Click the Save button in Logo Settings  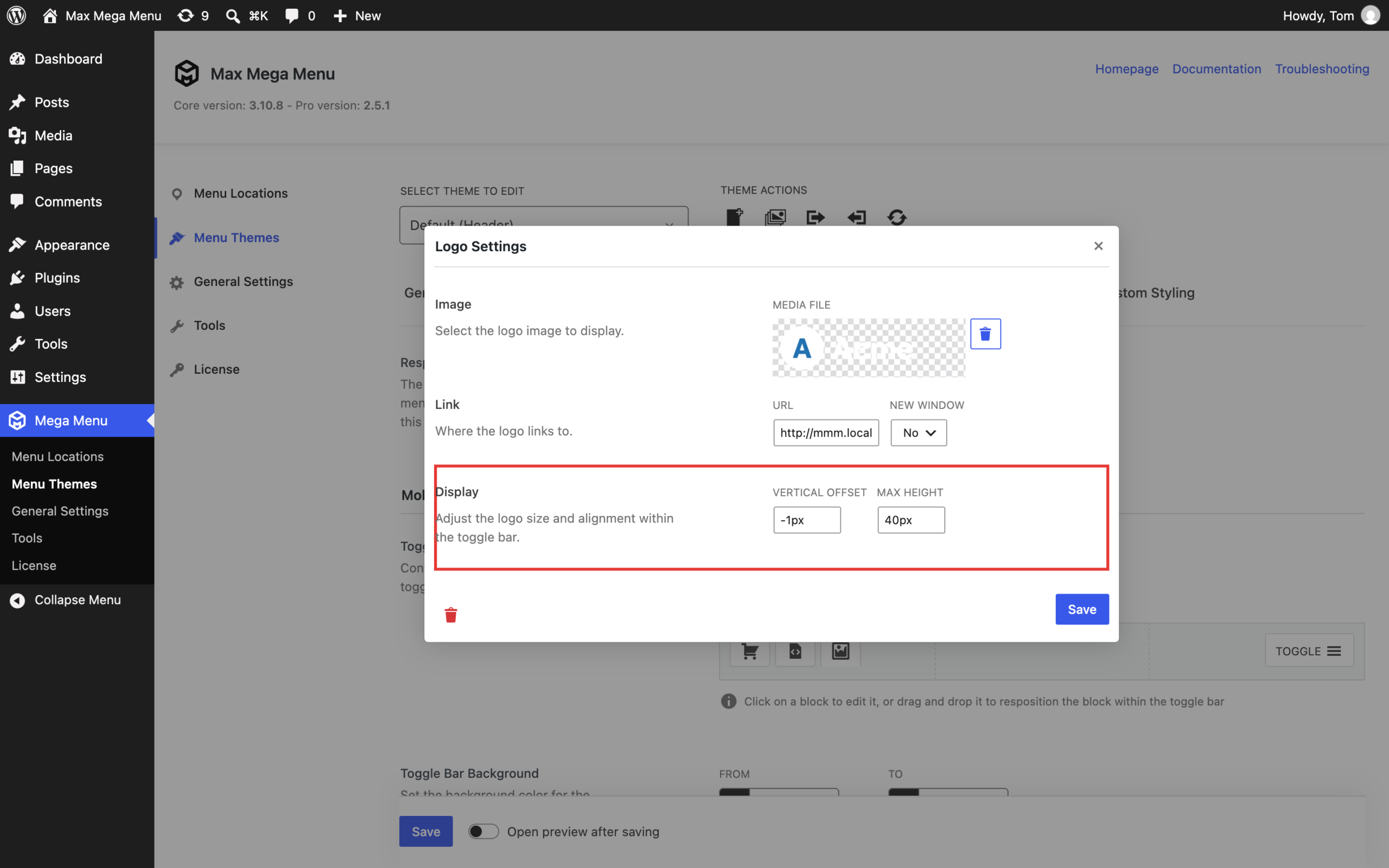pyautogui.click(x=1082, y=609)
